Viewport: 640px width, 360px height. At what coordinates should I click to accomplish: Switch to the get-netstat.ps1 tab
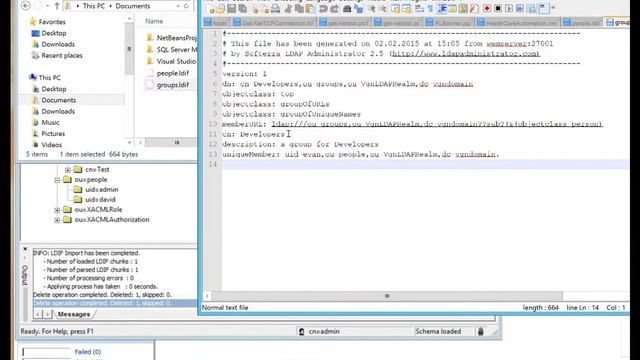pyautogui.click(x=344, y=22)
